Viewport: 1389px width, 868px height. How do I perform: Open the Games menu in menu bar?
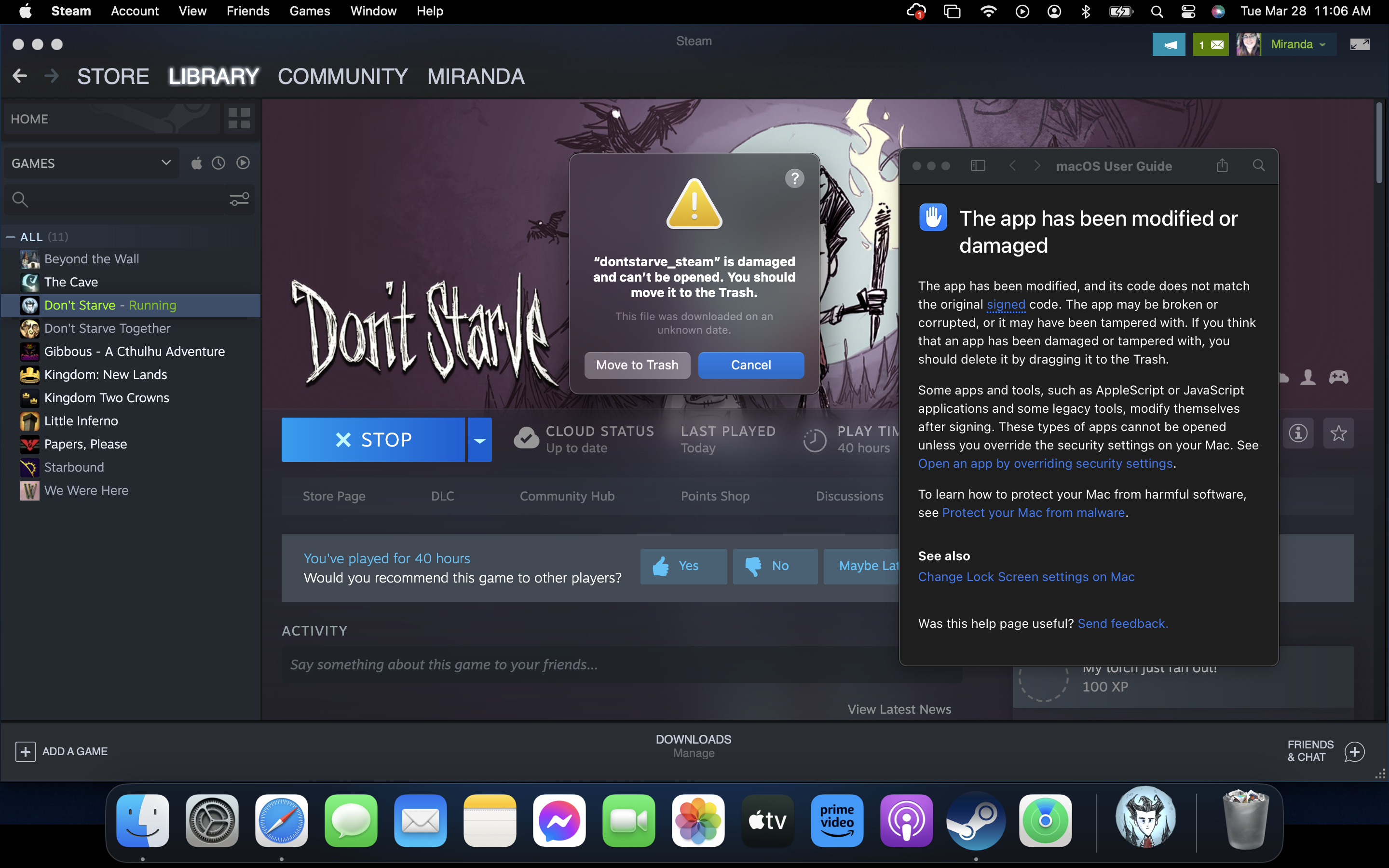pyautogui.click(x=309, y=11)
